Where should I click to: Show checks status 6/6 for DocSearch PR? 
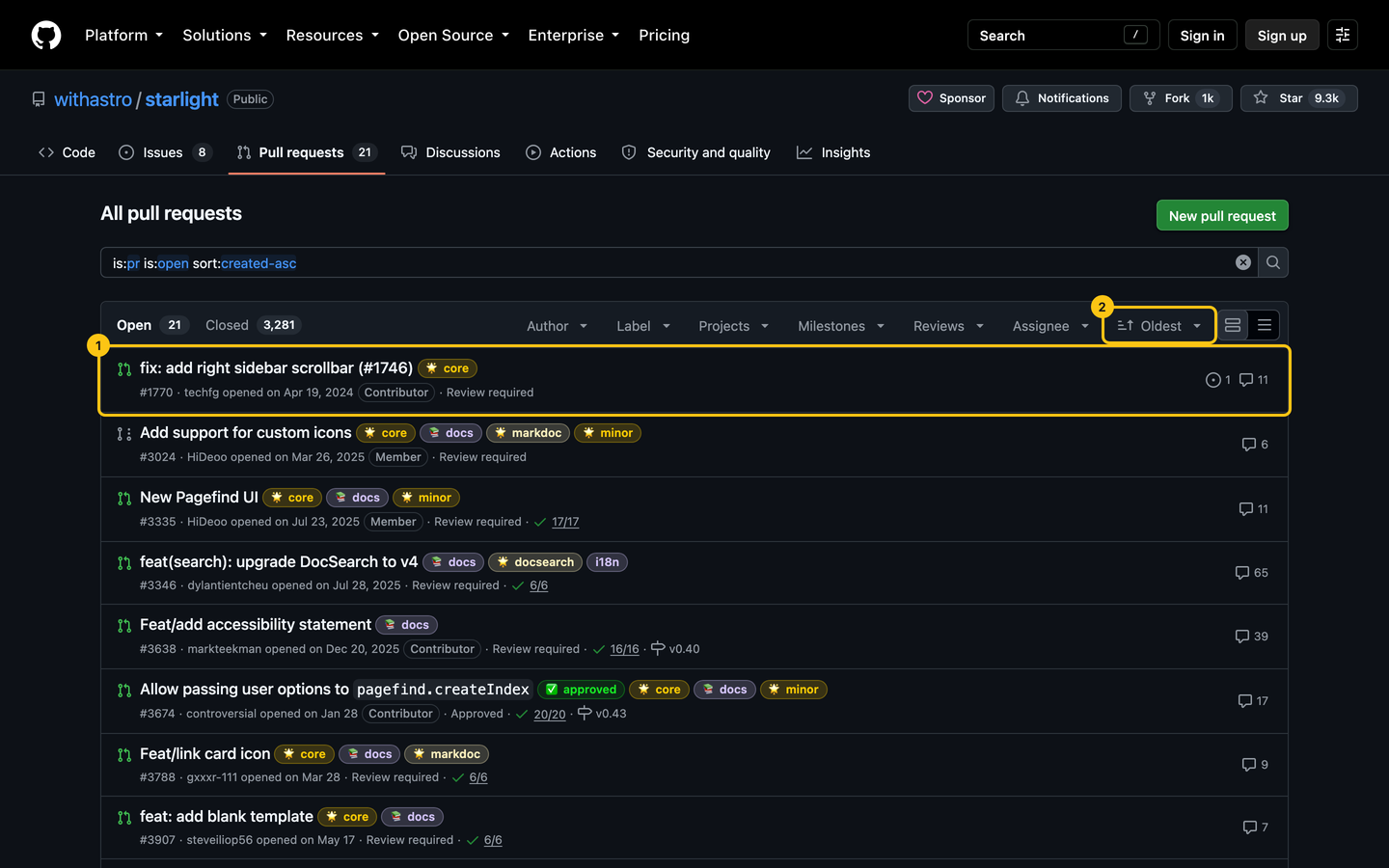(538, 585)
